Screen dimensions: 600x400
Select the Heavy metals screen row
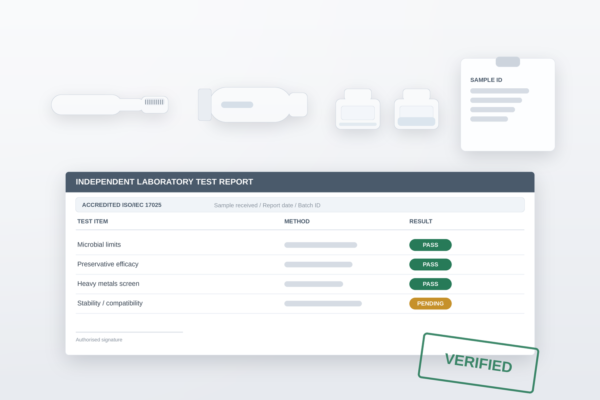[300, 284]
